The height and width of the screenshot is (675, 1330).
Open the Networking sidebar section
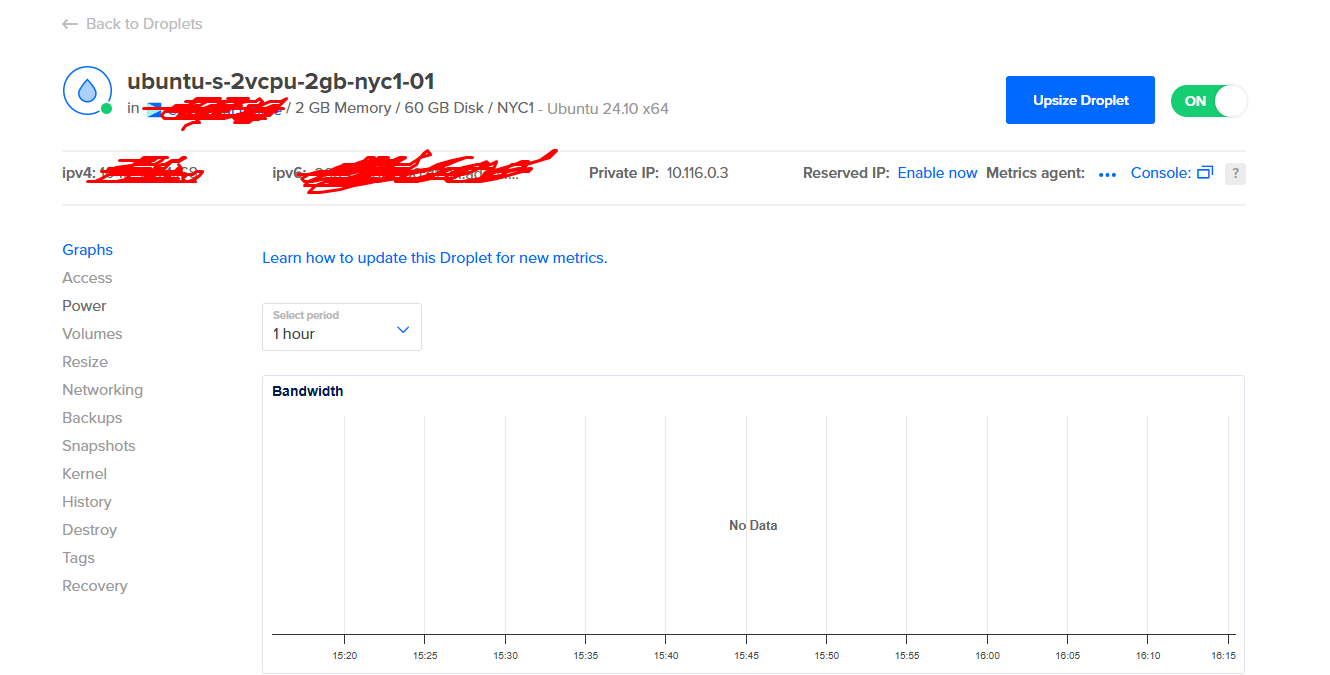pos(102,390)
